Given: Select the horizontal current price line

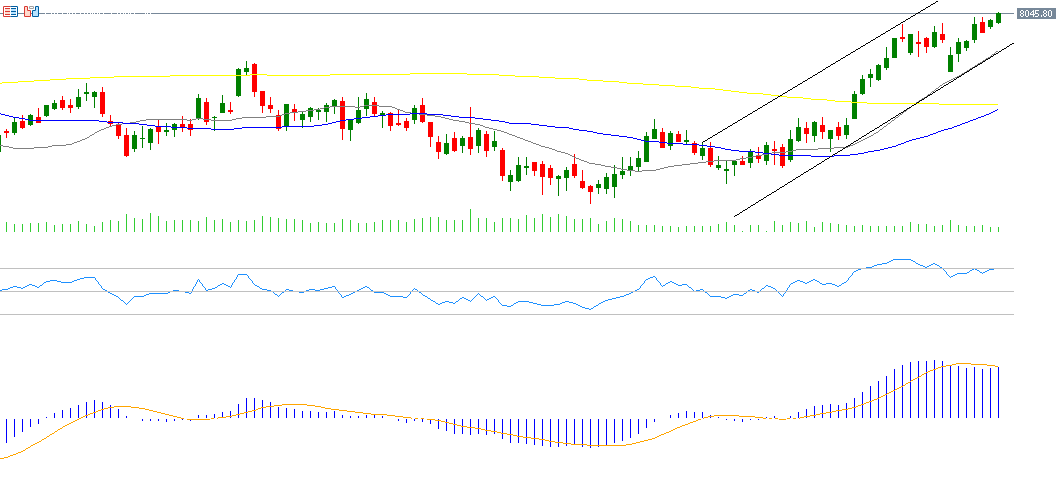Looking at the screenshot, I should point(500,14).
